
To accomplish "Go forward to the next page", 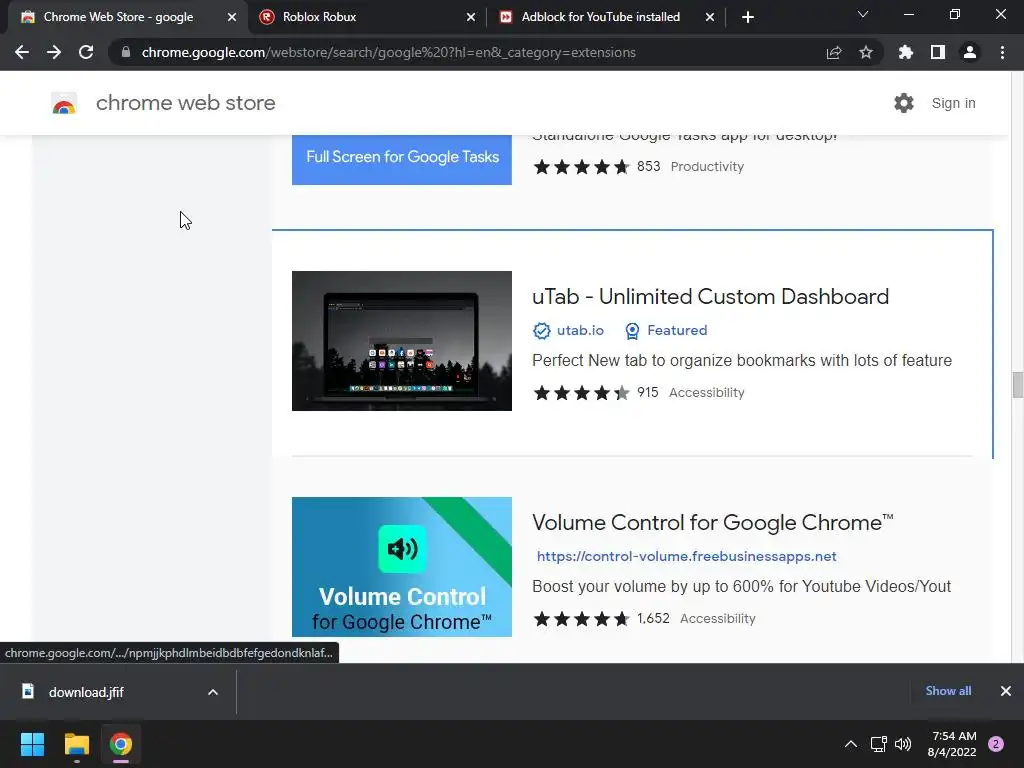I will coord(54,52).
